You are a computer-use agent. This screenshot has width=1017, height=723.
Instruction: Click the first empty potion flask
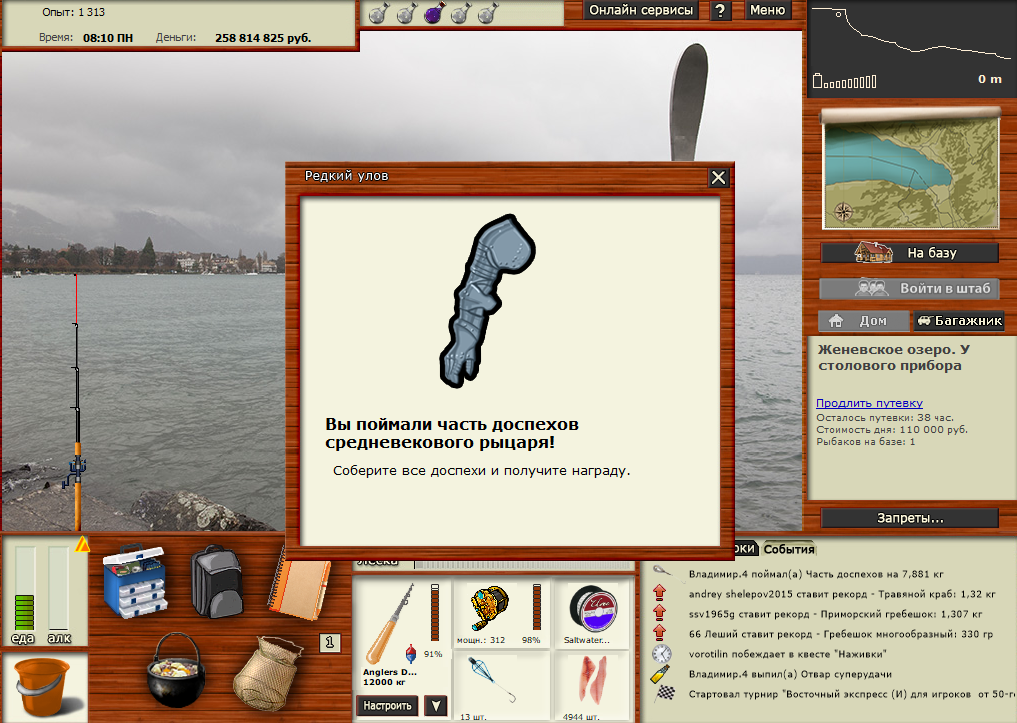(379, 12)
